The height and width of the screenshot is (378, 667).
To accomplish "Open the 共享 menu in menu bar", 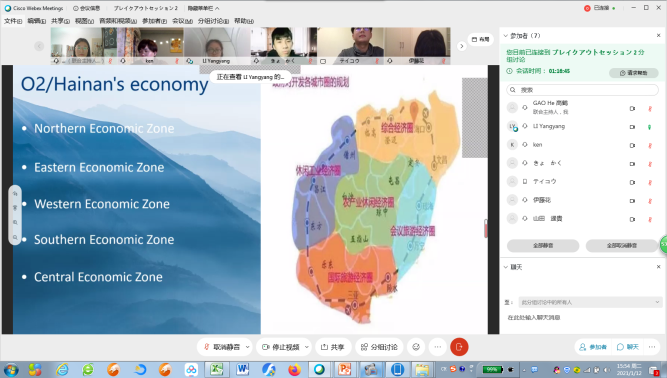I will [60, 21].
